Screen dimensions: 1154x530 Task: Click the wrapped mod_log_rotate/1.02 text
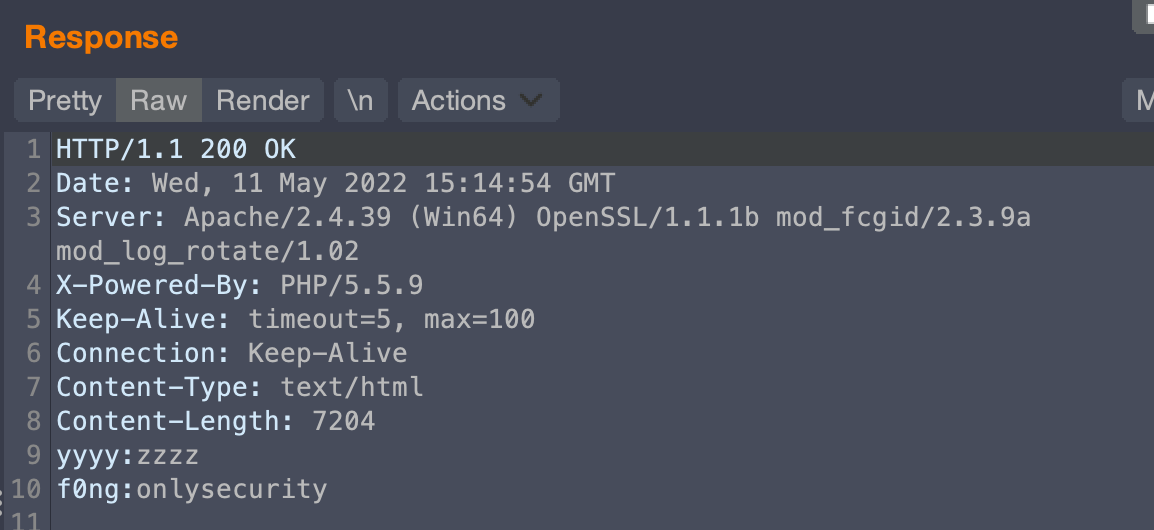(x=207, y=251)
